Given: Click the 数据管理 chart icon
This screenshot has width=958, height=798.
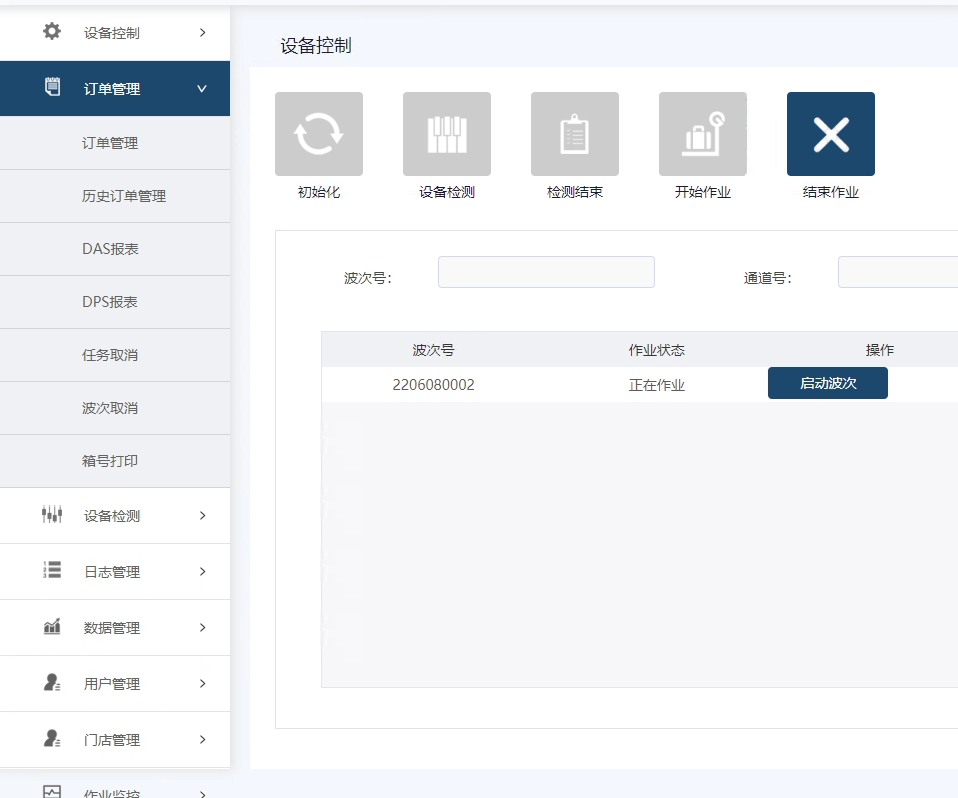Looking at the screenshot, I should [52, 627].
